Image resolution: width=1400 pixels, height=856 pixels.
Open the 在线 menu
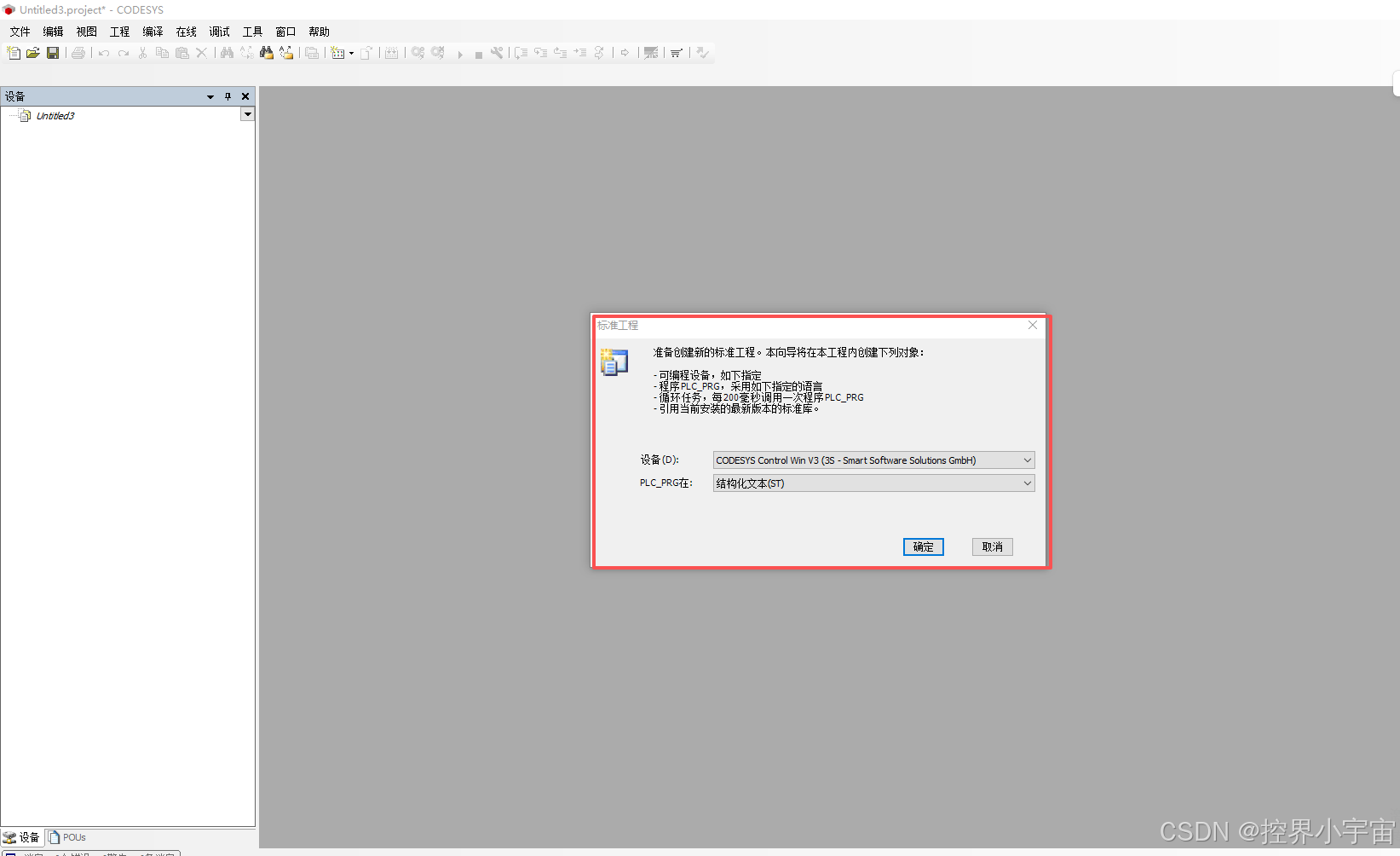186,32
